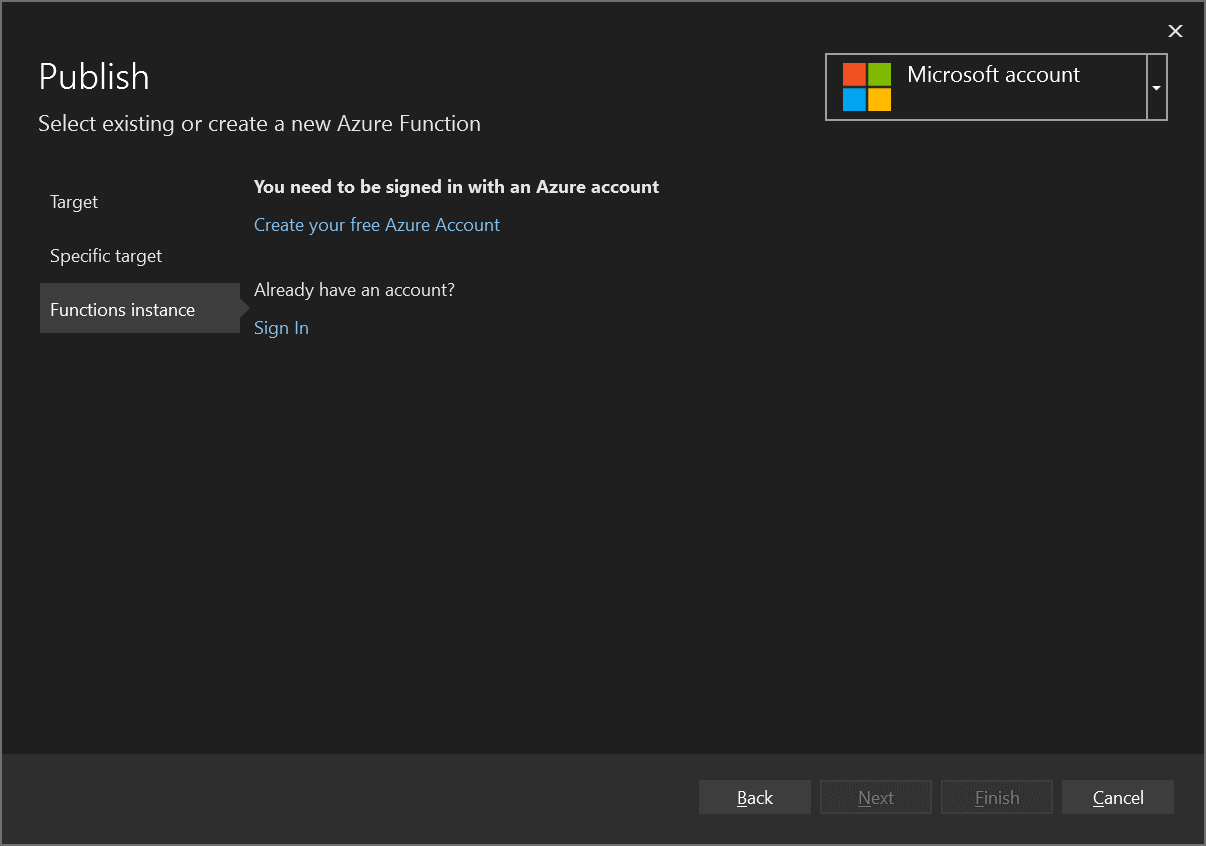
Task: Click the "Already have an account?" text
Action: point(354,290)
